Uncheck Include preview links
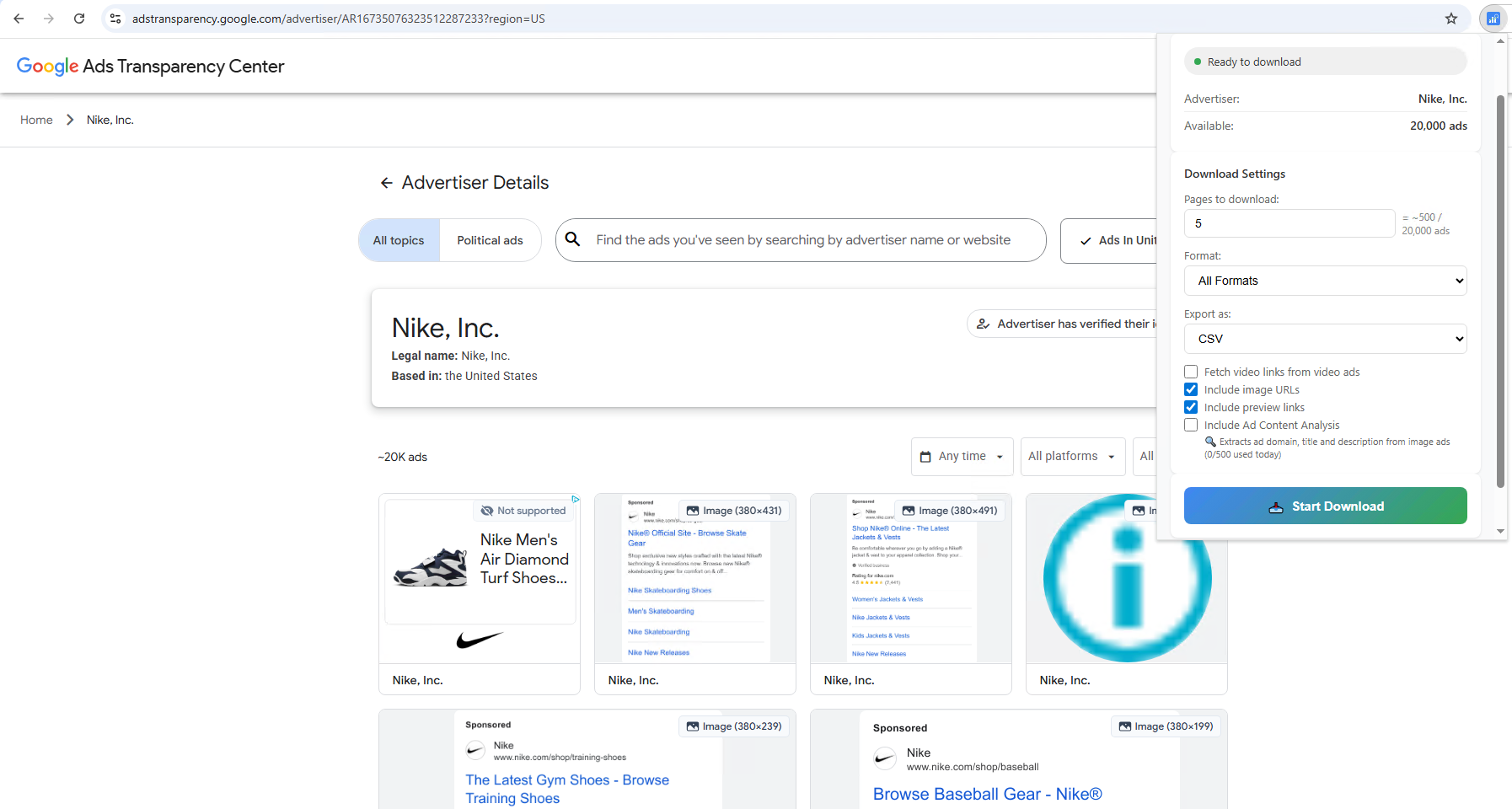The height and width of the screenshot is (809, 1512). [1191, 407]
